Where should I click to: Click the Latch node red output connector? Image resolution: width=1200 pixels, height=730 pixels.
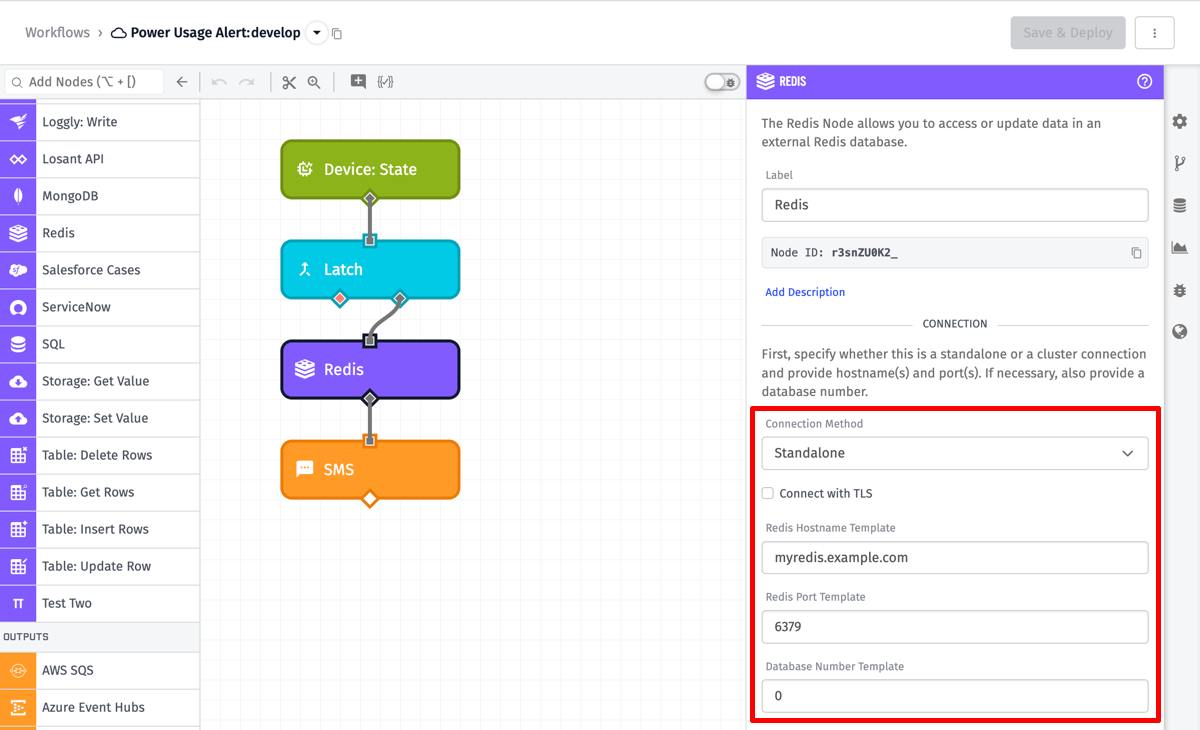[340, 298]
